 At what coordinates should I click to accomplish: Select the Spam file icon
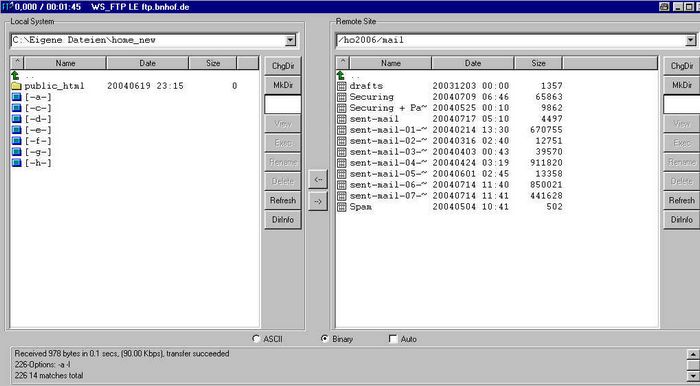342,207
